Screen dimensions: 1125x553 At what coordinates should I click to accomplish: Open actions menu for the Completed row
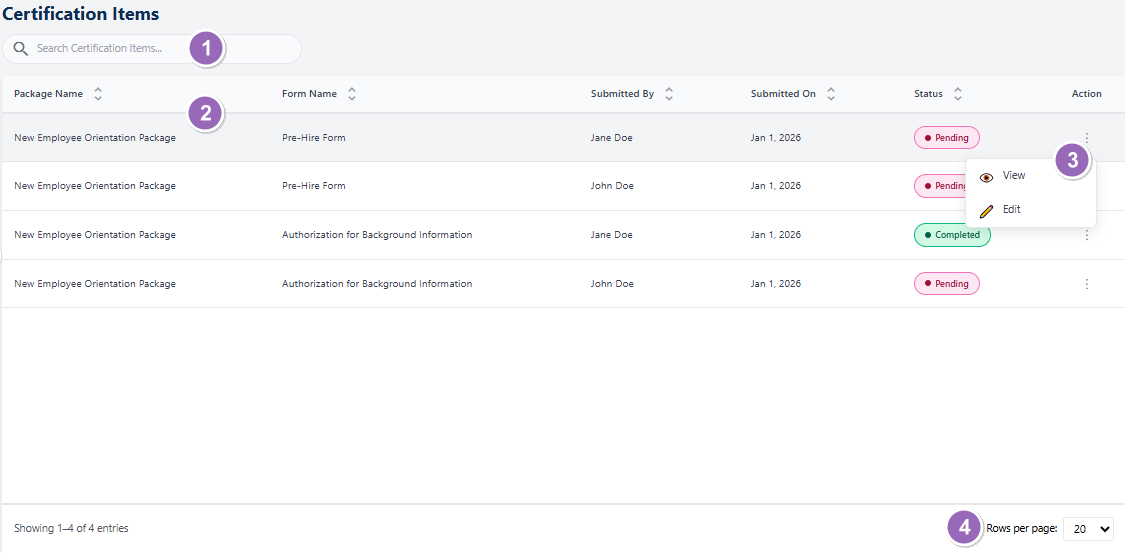tap(1087, 235)
